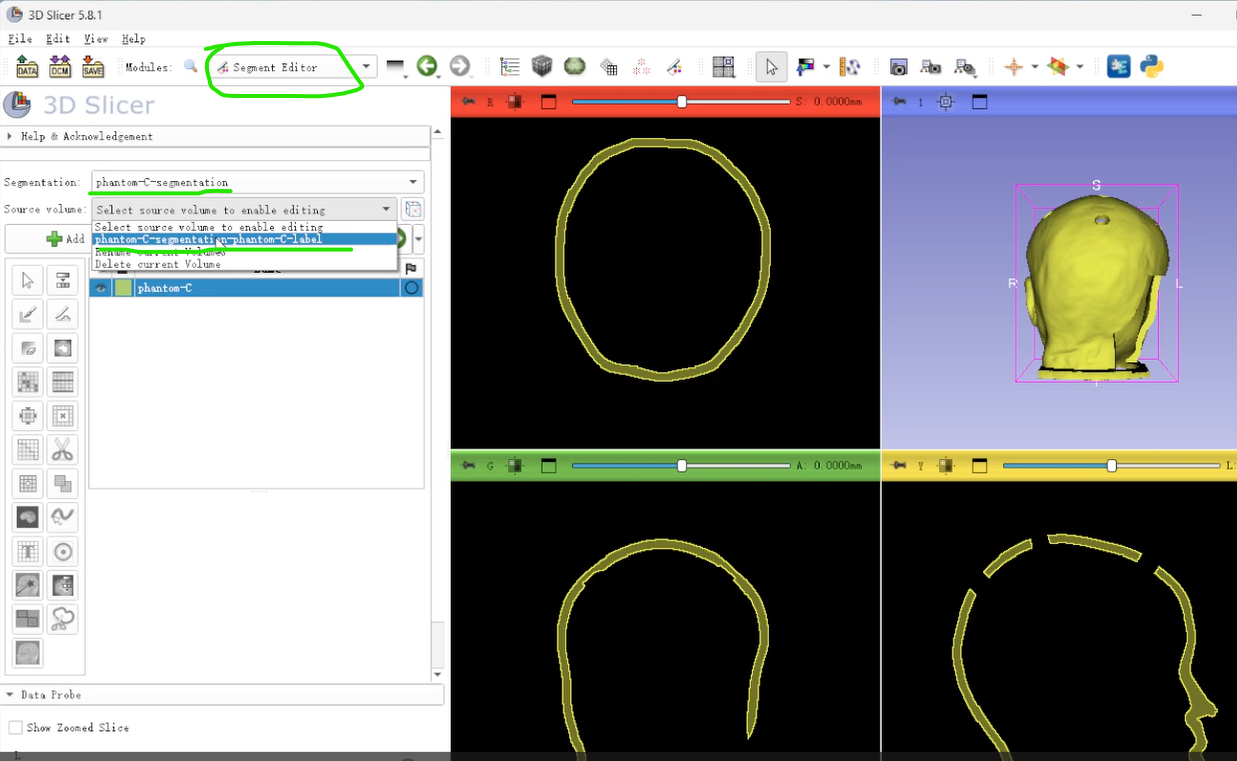
Task: Click the ruler markups toolbar icon
Action: [x=850, y=67]
